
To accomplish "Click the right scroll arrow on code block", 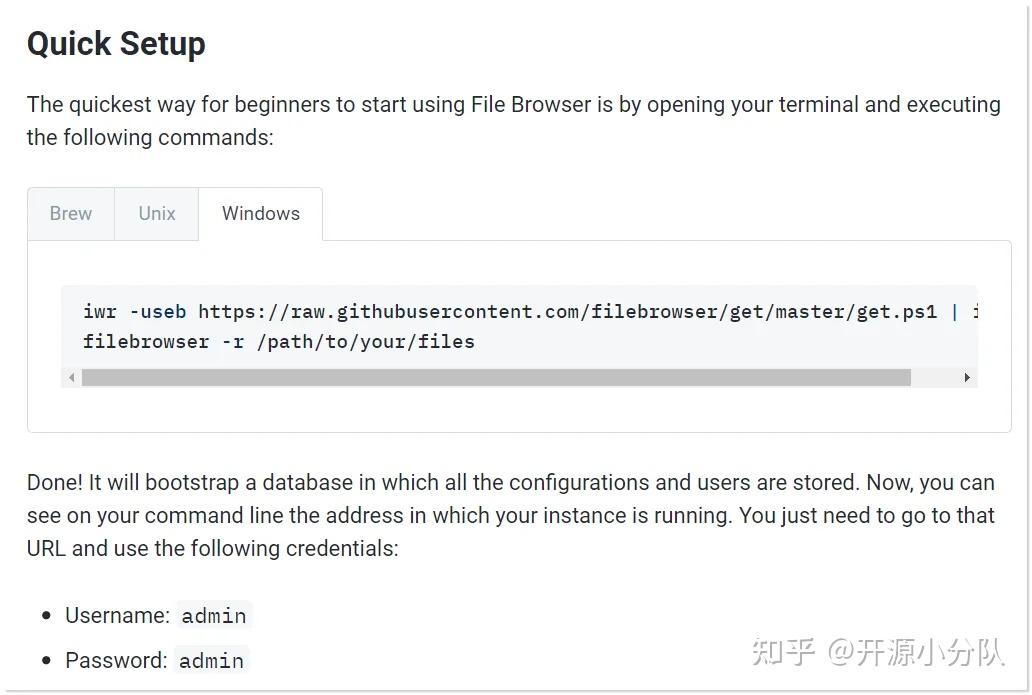I will [966, 377].
